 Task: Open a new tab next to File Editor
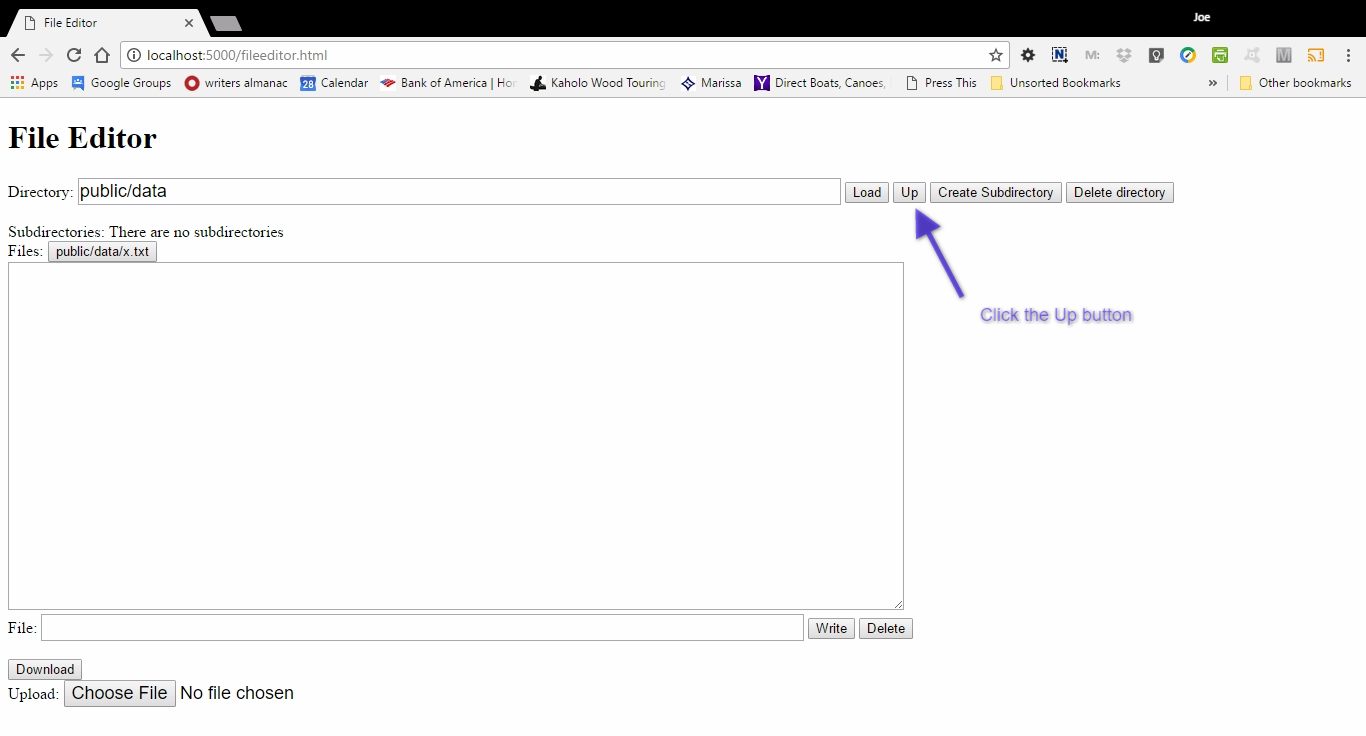tap(225, 23)
